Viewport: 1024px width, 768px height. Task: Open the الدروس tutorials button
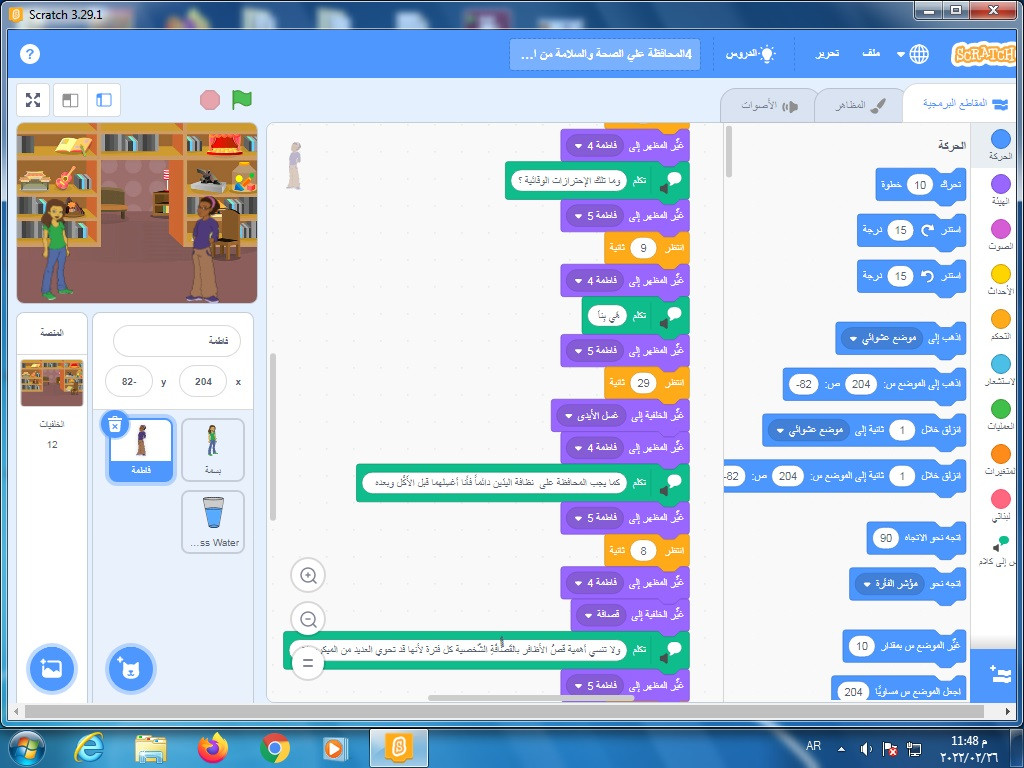pyautogui.click(x=750, y=54)
